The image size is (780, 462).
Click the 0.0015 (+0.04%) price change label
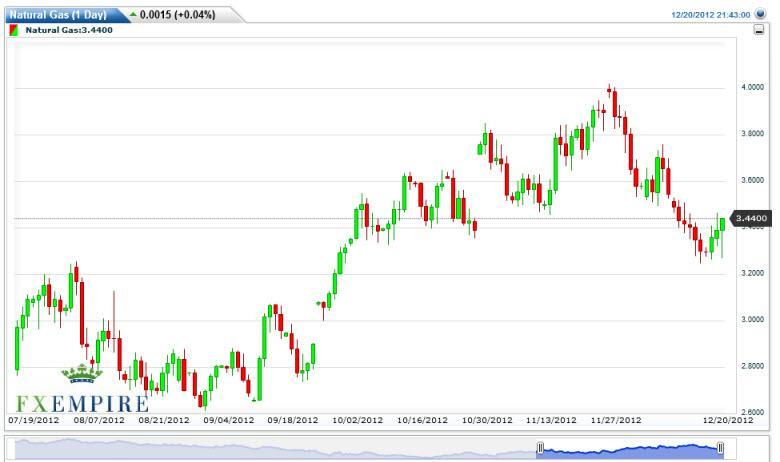click(177, 15)
